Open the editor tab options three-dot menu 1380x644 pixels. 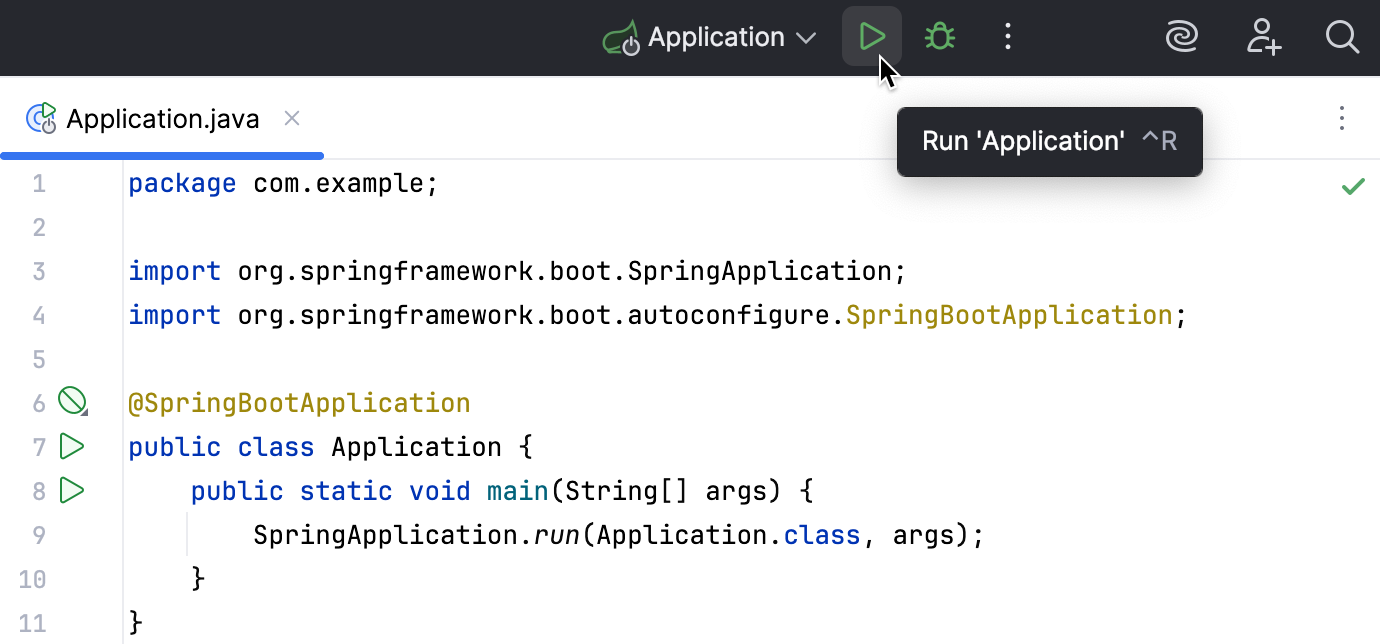click(x=1342, y=119)
